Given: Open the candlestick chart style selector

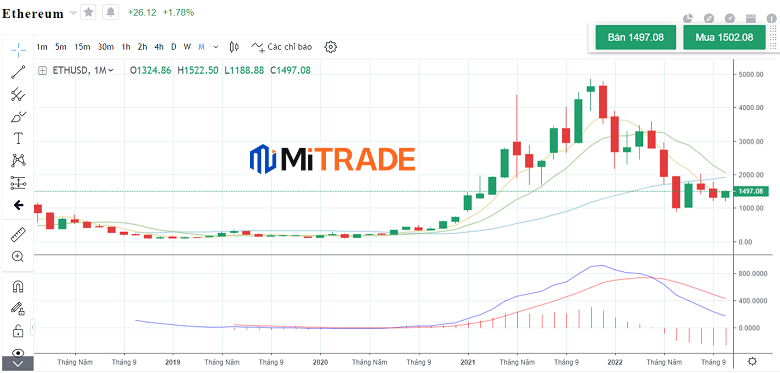Looking at the screenshot, I should [x=234, y=47].
